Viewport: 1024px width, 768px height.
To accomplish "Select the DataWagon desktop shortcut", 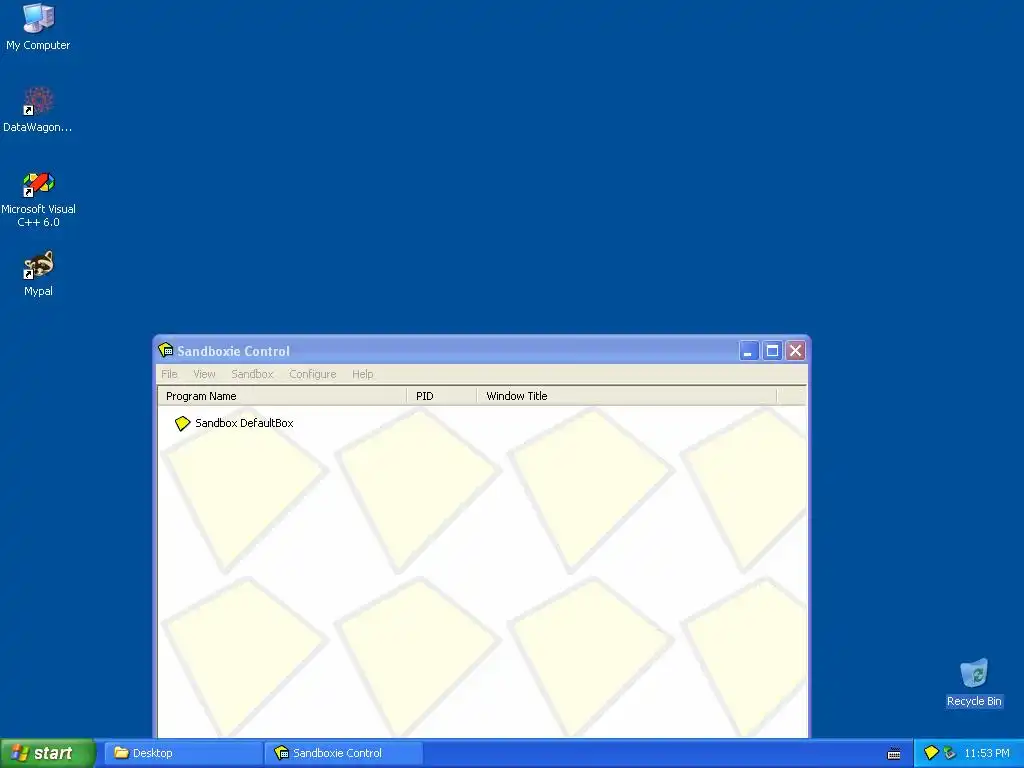I will point(38,109).
